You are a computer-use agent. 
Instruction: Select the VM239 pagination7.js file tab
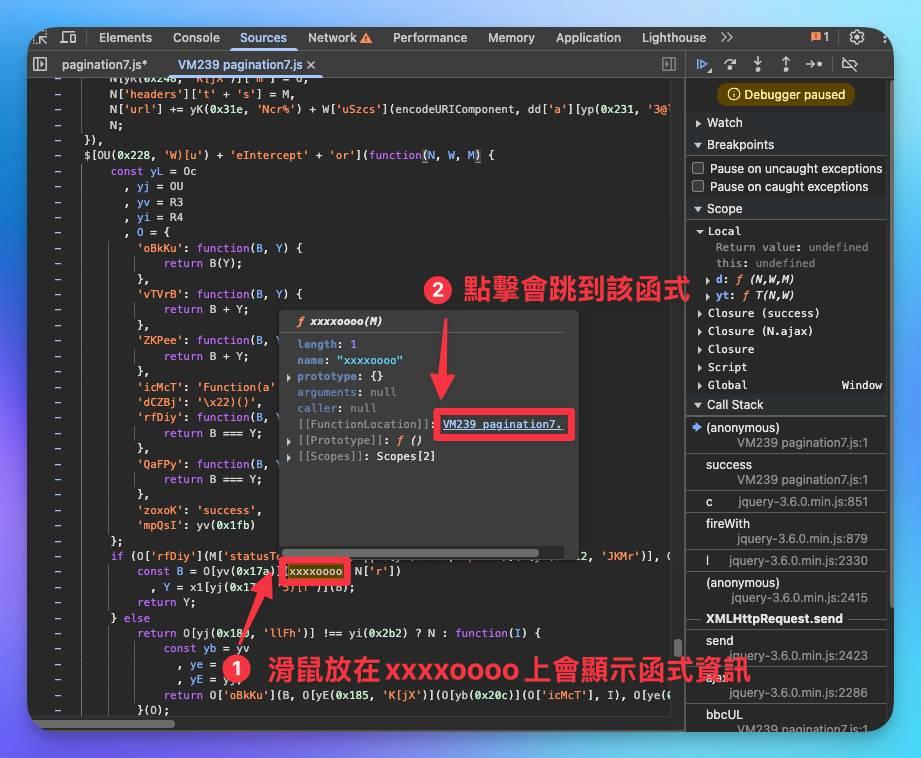pos(240,65)
